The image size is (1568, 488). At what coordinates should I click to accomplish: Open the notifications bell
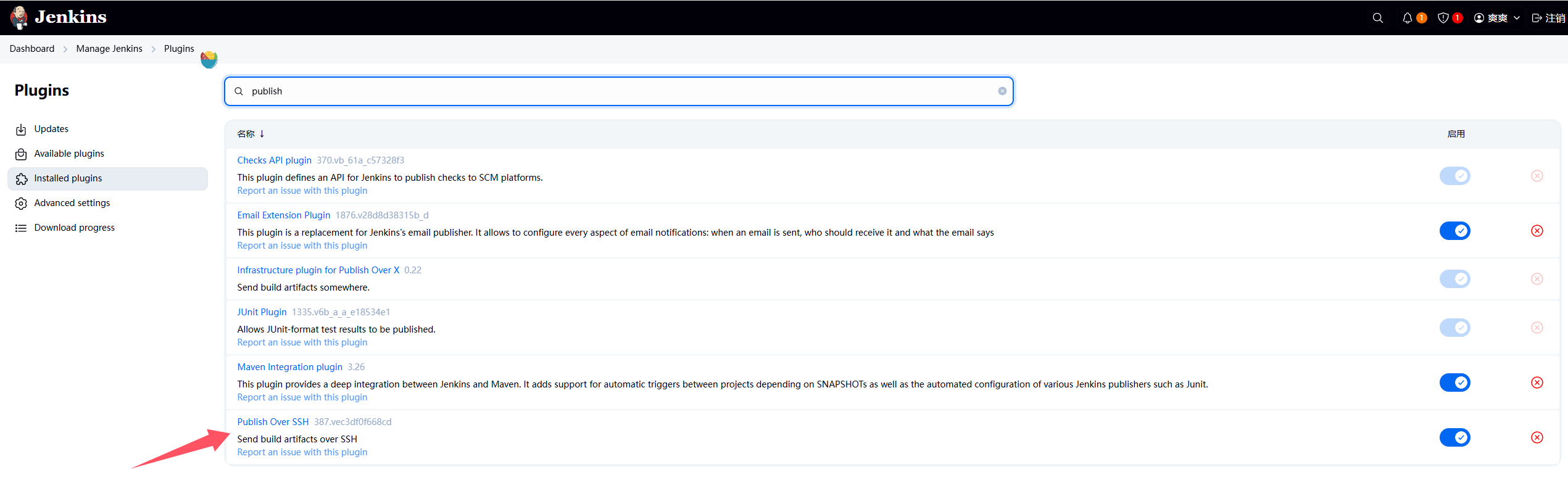click(1407, 18)
